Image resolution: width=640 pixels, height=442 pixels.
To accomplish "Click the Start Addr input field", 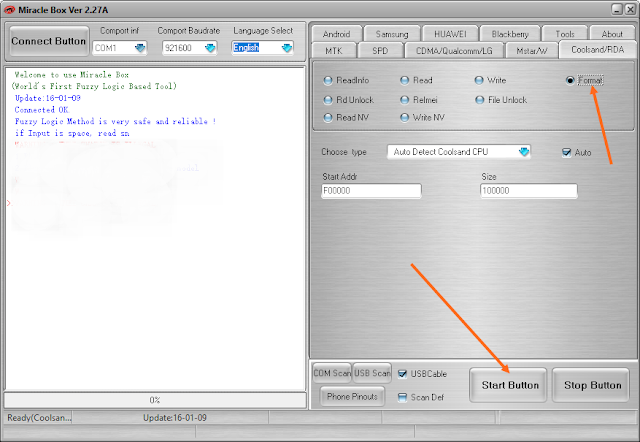I will 371,191.
